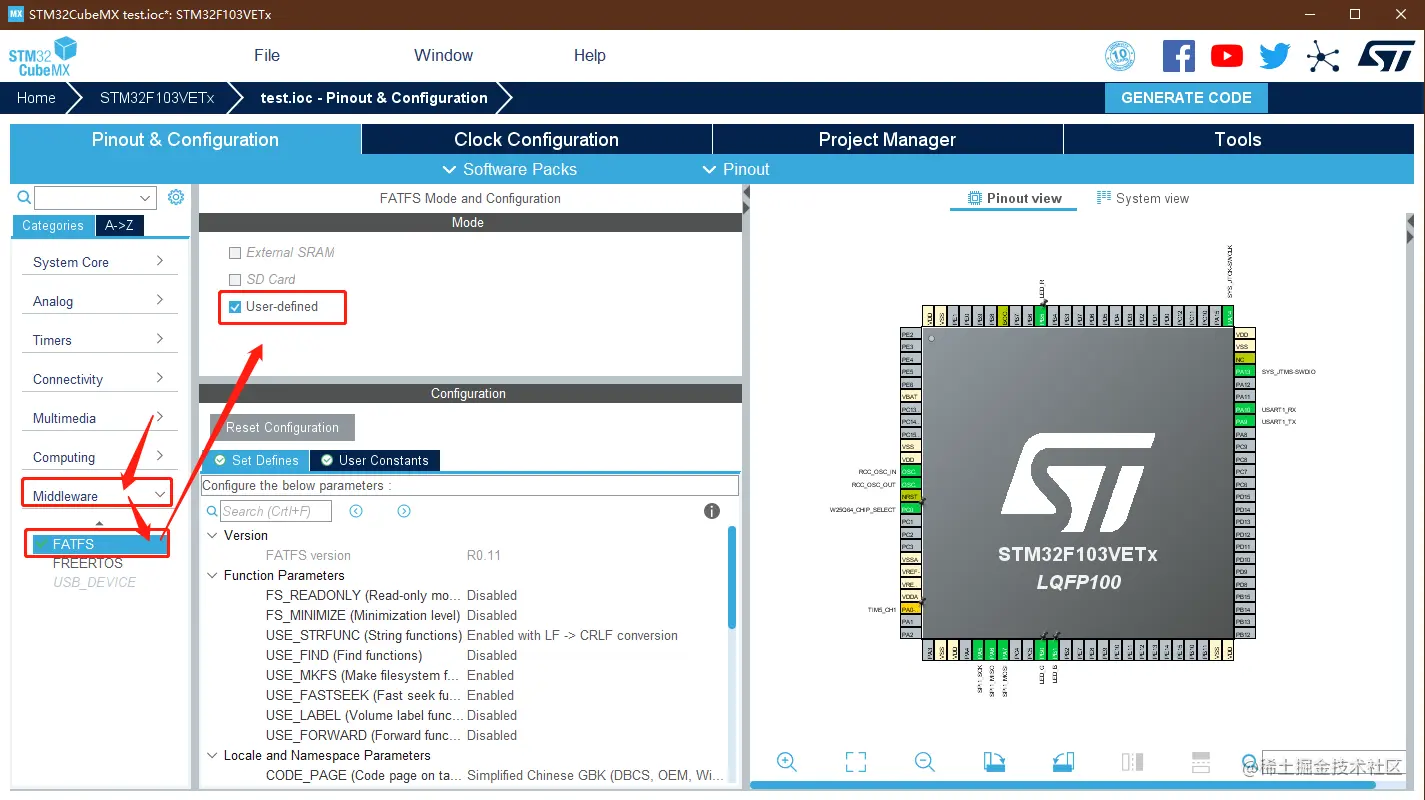Open the Help menu

click(x=590, y=56)
